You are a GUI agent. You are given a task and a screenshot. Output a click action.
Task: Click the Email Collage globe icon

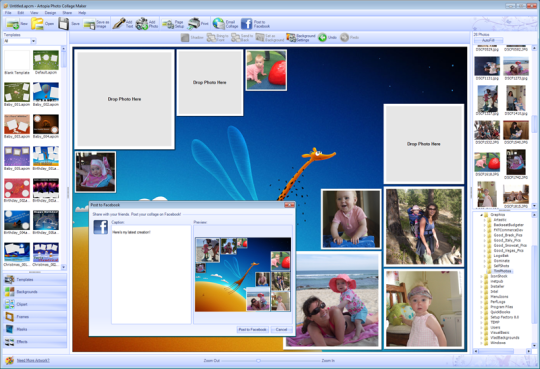(218, 24)
